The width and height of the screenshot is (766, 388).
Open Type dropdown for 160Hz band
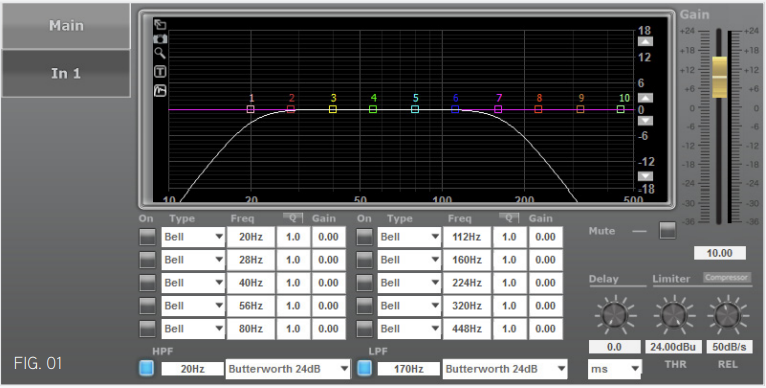coord(409,260)
